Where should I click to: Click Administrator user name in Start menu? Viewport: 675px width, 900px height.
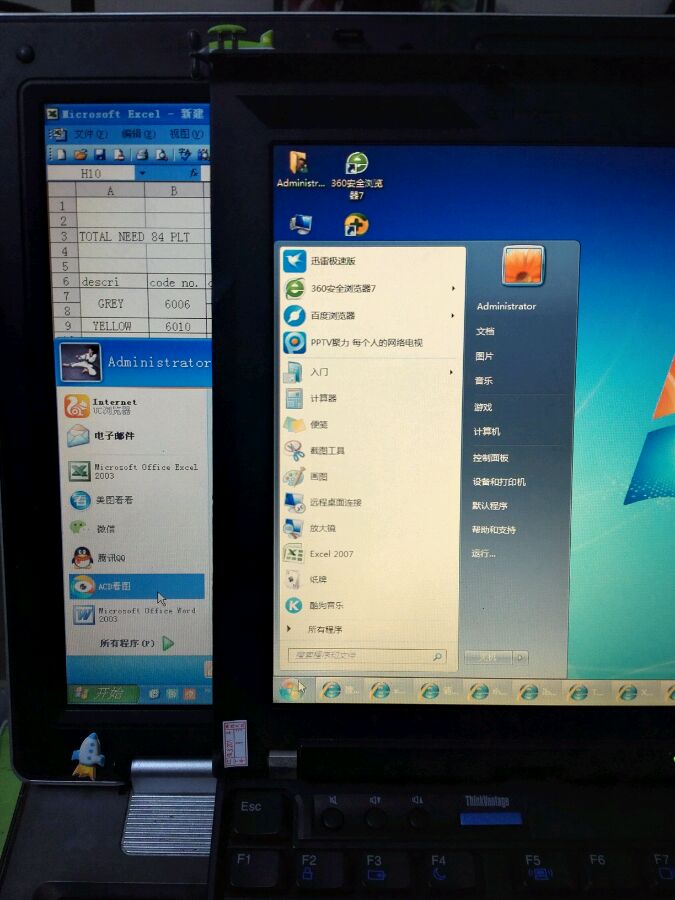[x=506, y=307]
